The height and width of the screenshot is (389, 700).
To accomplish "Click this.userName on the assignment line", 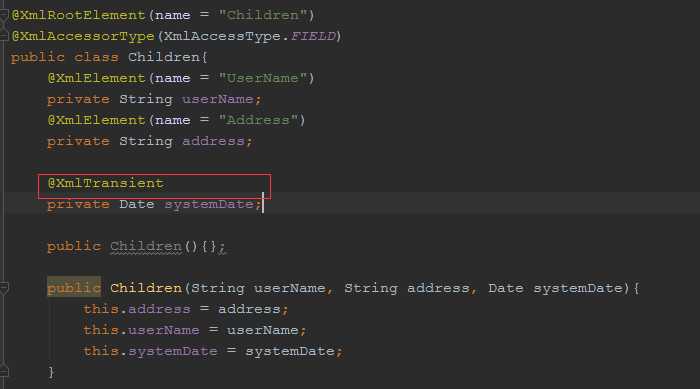I will [x=142, y=330].
